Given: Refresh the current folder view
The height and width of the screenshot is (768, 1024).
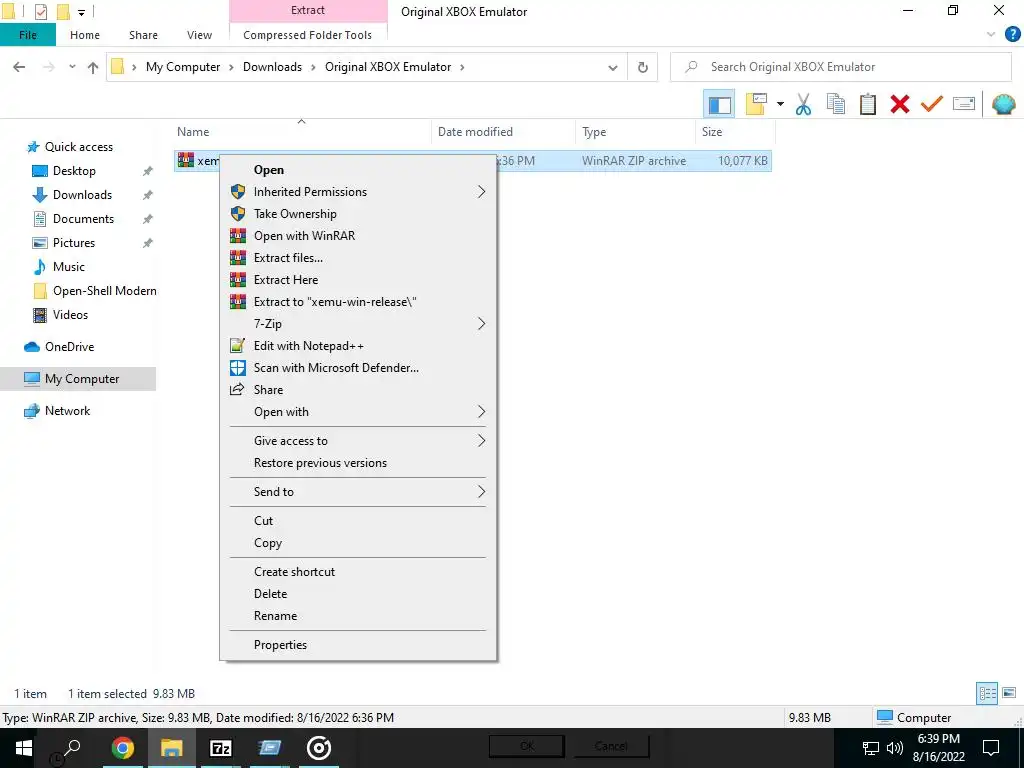Looking at the screenshot, I should tap(643, 67).
